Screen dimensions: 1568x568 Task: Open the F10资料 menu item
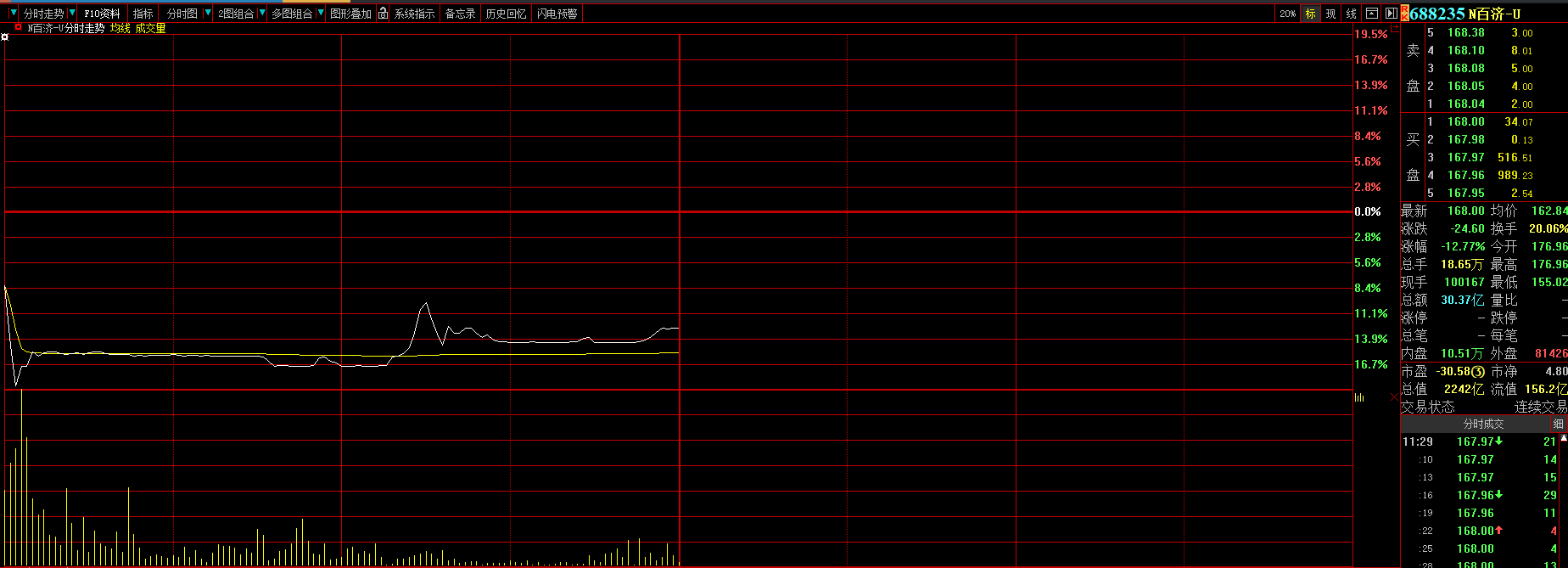click(102, 14)
